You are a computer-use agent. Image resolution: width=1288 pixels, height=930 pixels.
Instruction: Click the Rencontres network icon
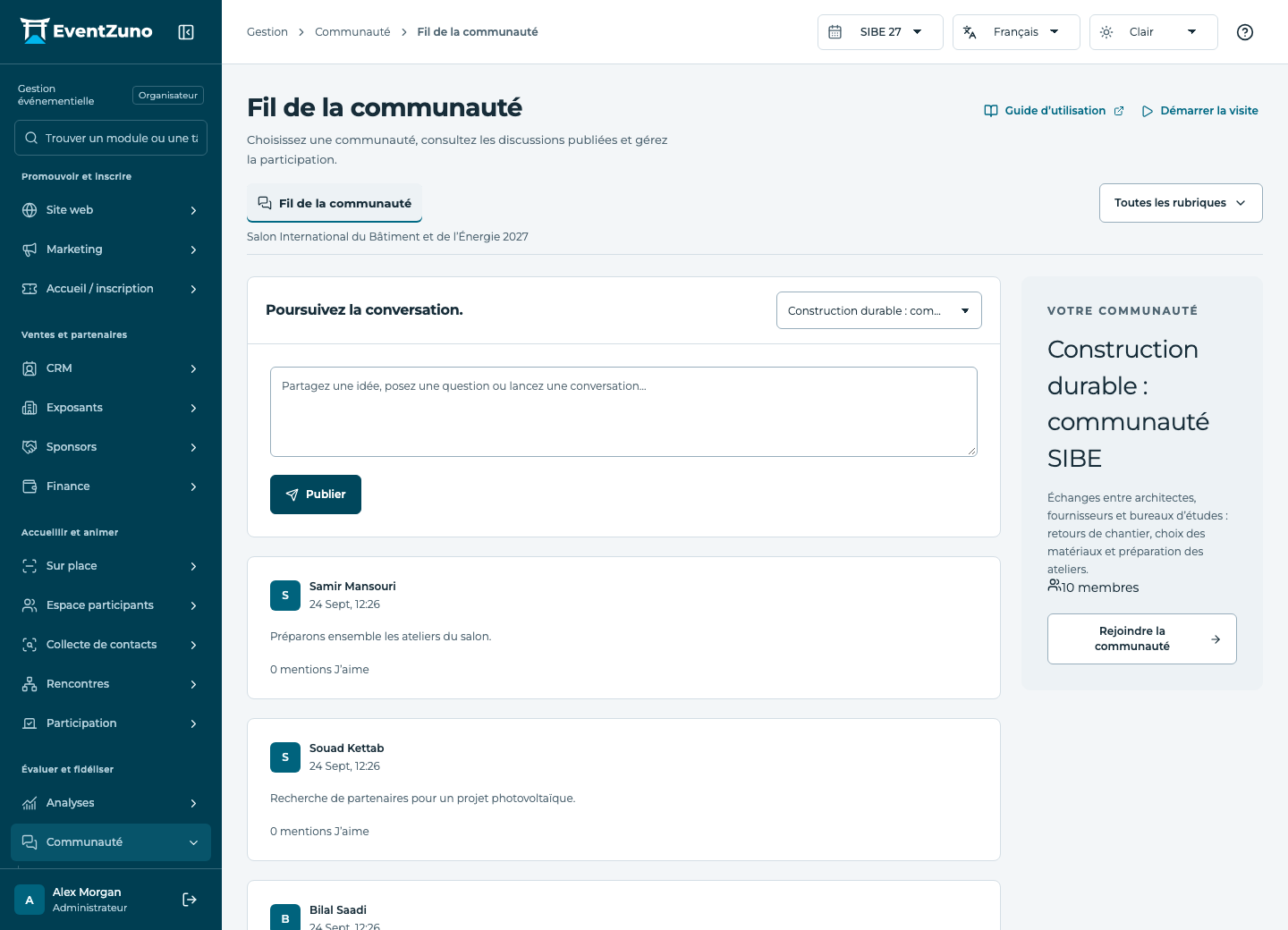[x=30, y=684]
